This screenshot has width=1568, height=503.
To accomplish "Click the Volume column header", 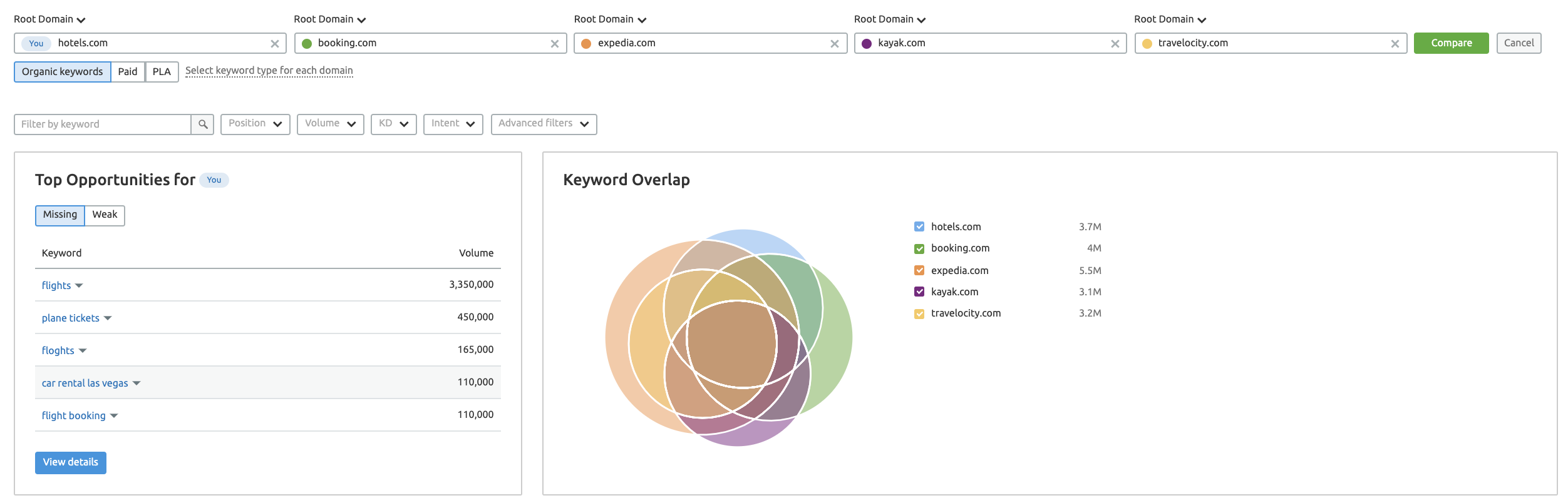I will [x=476, y=253].
